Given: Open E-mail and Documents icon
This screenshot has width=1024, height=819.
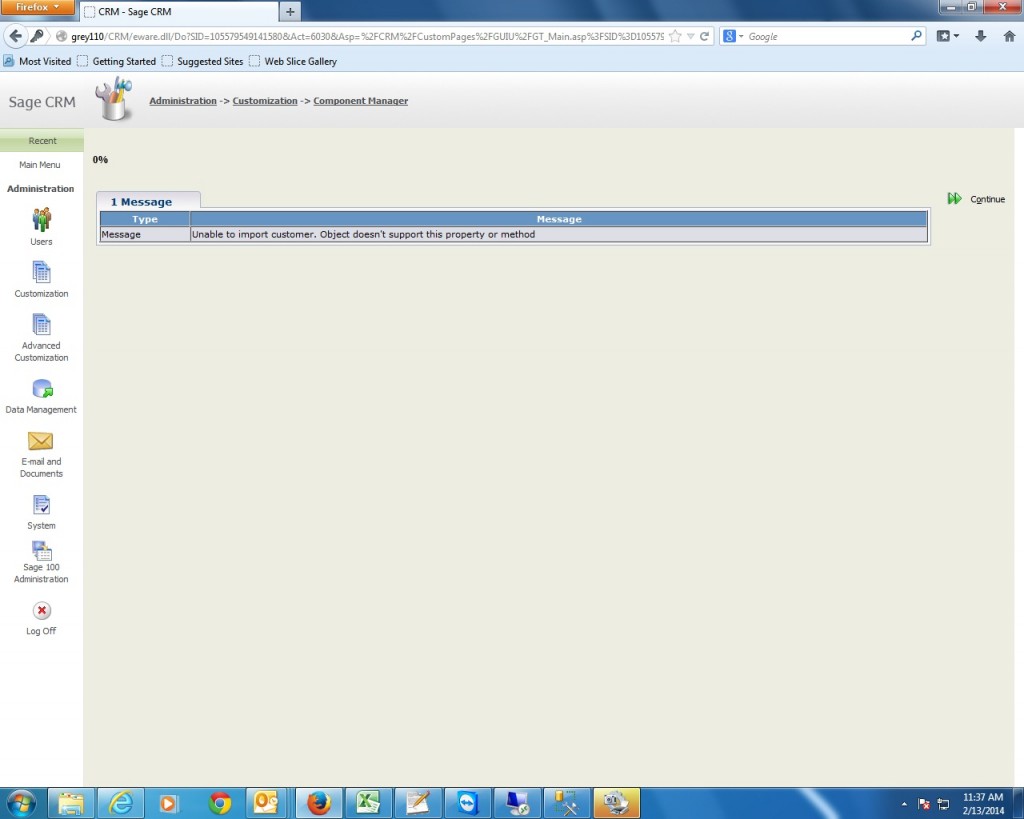Looking at the screenshot, I should 40,441.
